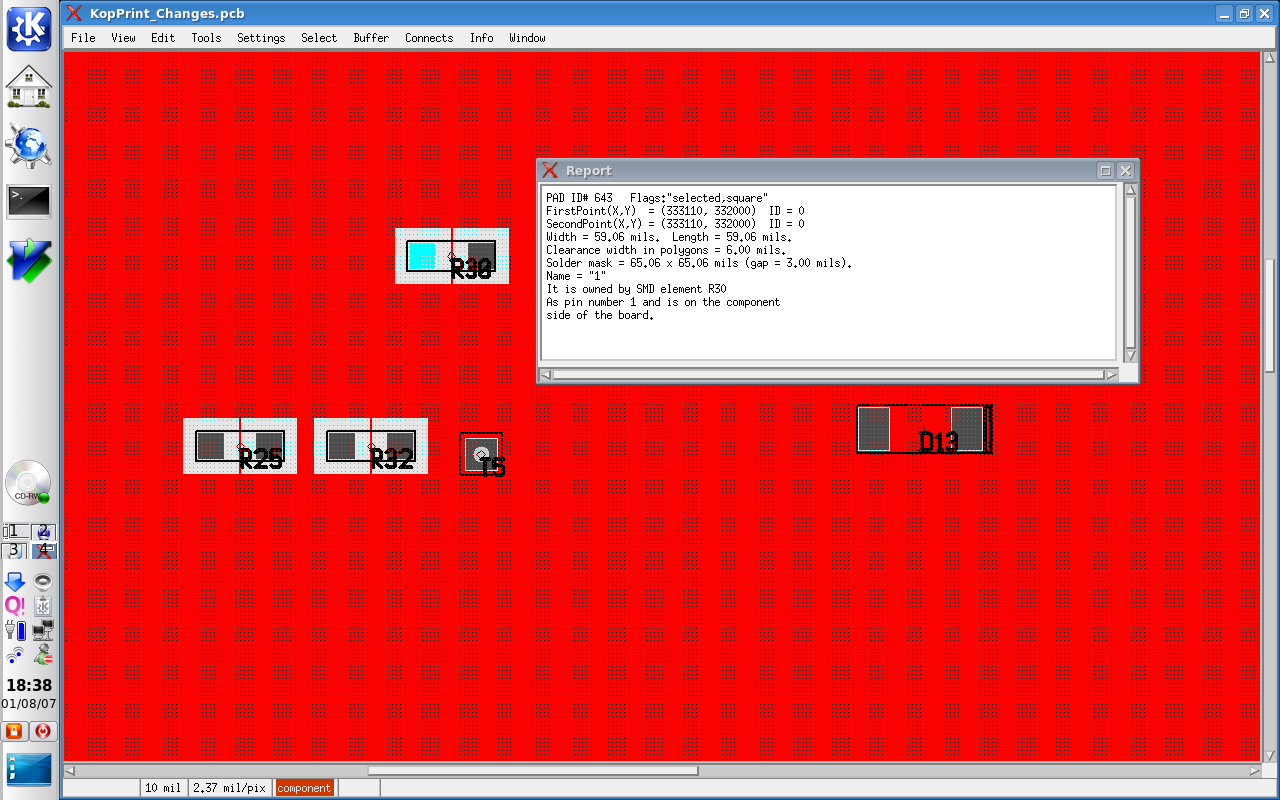Viewport: 1280px width, 800px height.
Task: Launch the Konqueror web browser icon
Action: 29,146
